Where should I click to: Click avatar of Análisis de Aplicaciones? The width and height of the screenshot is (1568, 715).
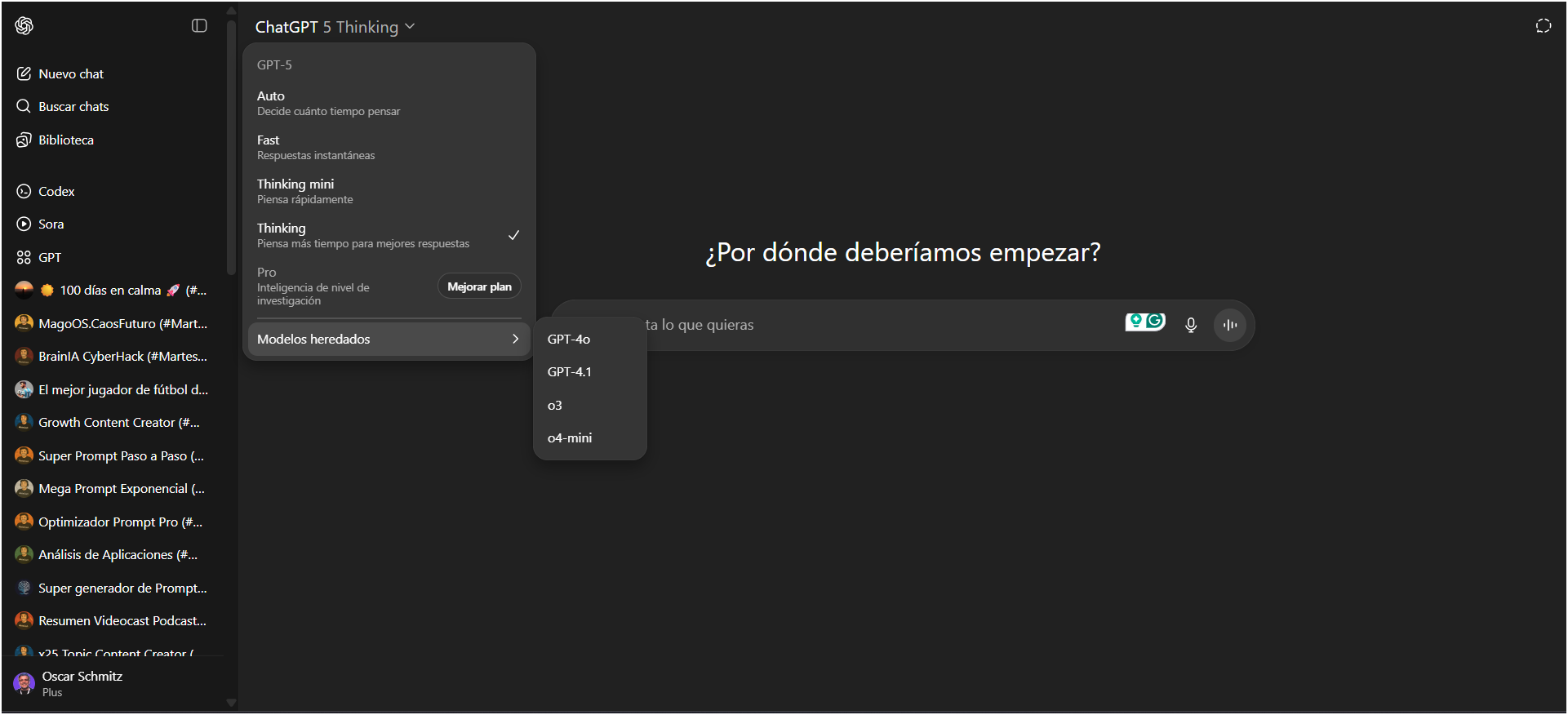(24, 554)
